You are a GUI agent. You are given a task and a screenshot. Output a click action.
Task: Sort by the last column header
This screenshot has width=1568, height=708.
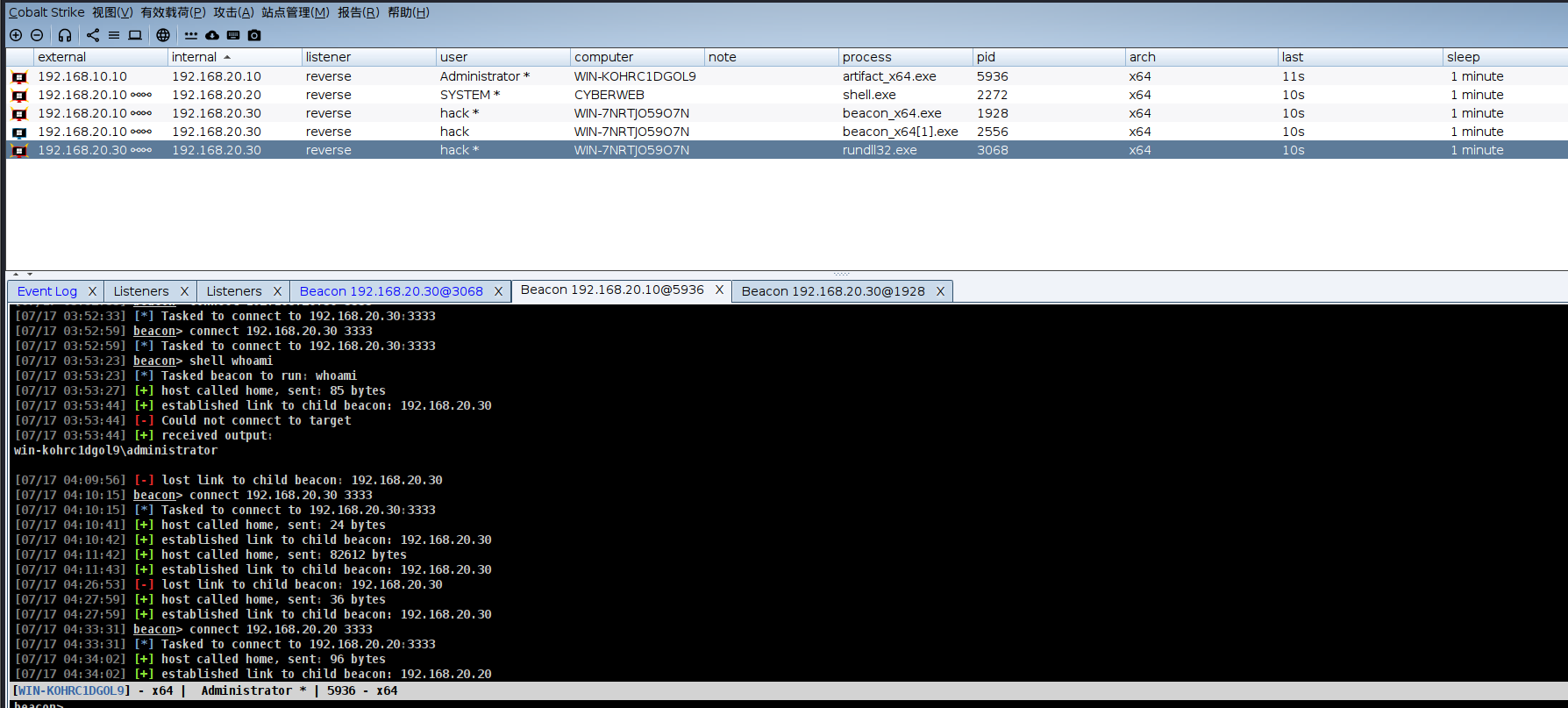tap(1360, 57)
